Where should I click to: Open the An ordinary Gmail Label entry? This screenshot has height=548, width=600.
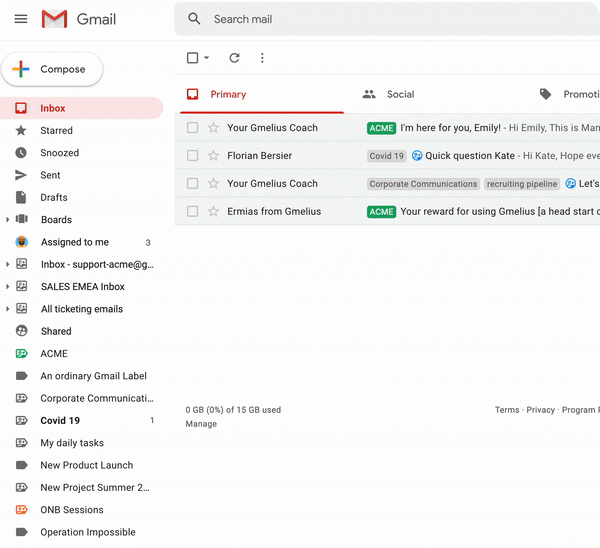[x=93, y=376]
